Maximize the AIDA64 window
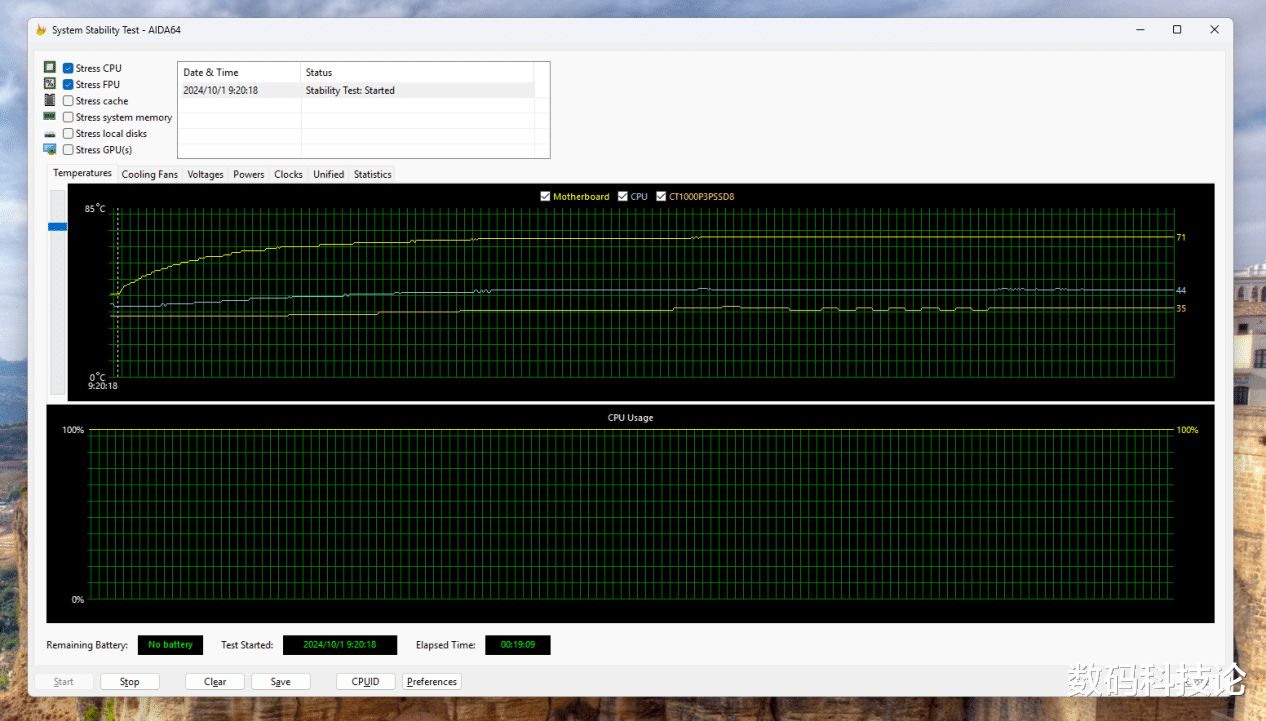Viewport: 1266px width, 721px height. 1177,30
